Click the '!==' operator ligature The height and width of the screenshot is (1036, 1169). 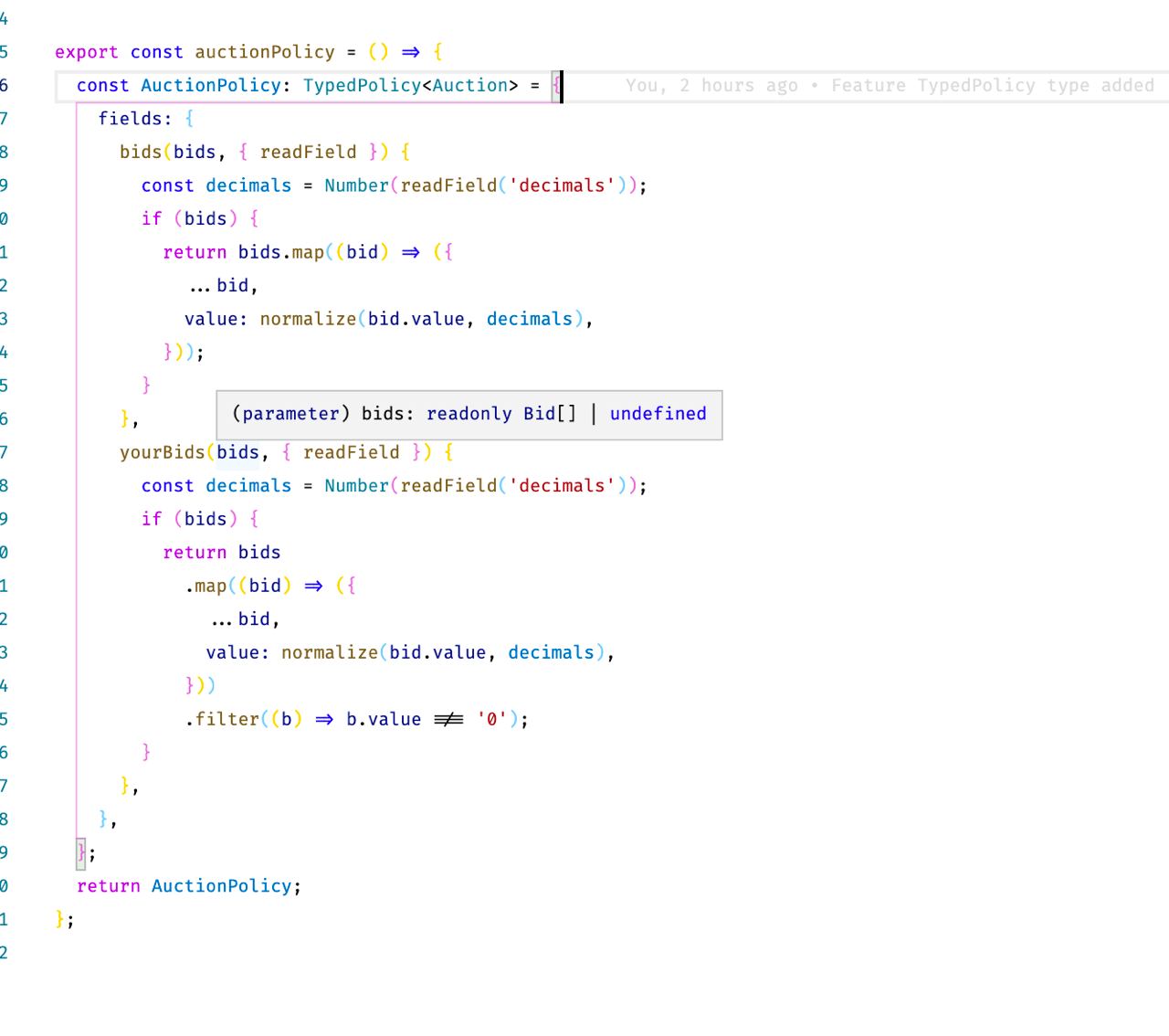(x=448, y=719)
